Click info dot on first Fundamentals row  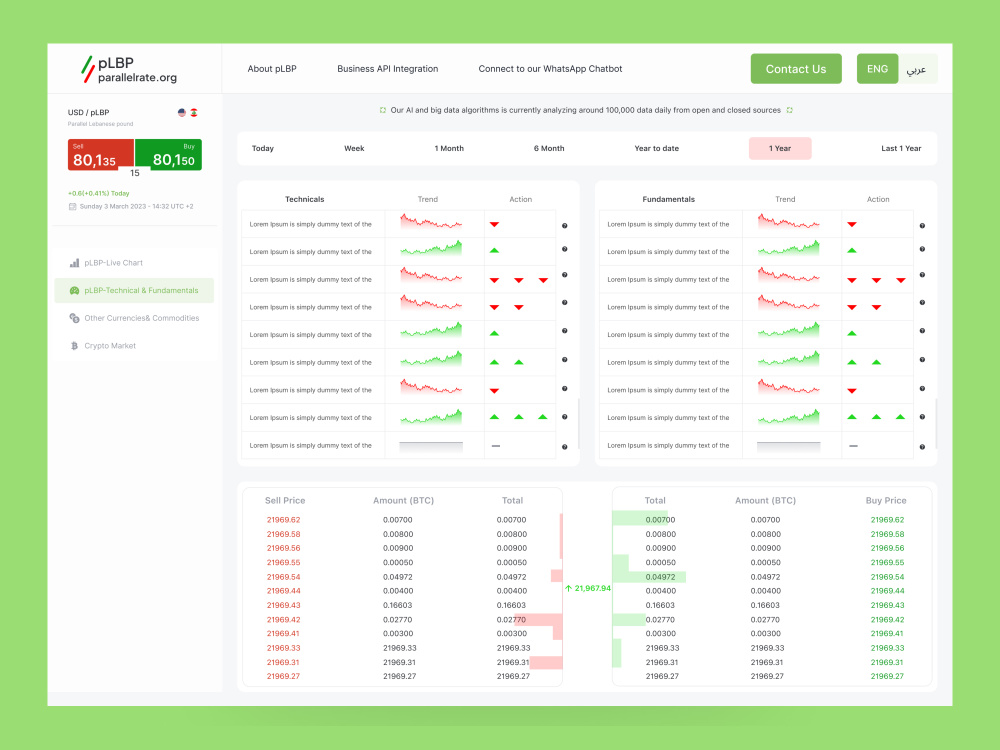[922, 226]
